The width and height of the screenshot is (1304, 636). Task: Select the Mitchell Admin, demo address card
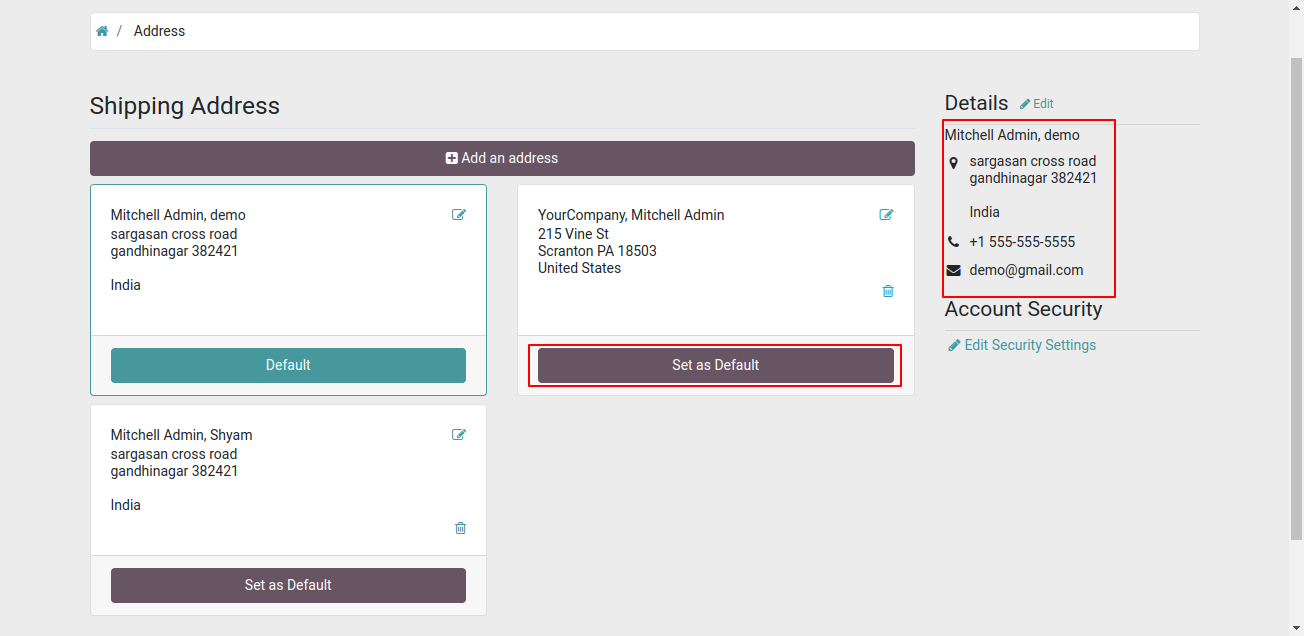[x=288, y=260]
